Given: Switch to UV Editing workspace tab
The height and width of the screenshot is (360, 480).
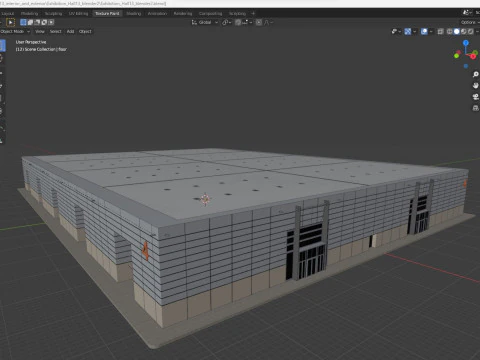Looking at the screenshot, I should (78, 13).
